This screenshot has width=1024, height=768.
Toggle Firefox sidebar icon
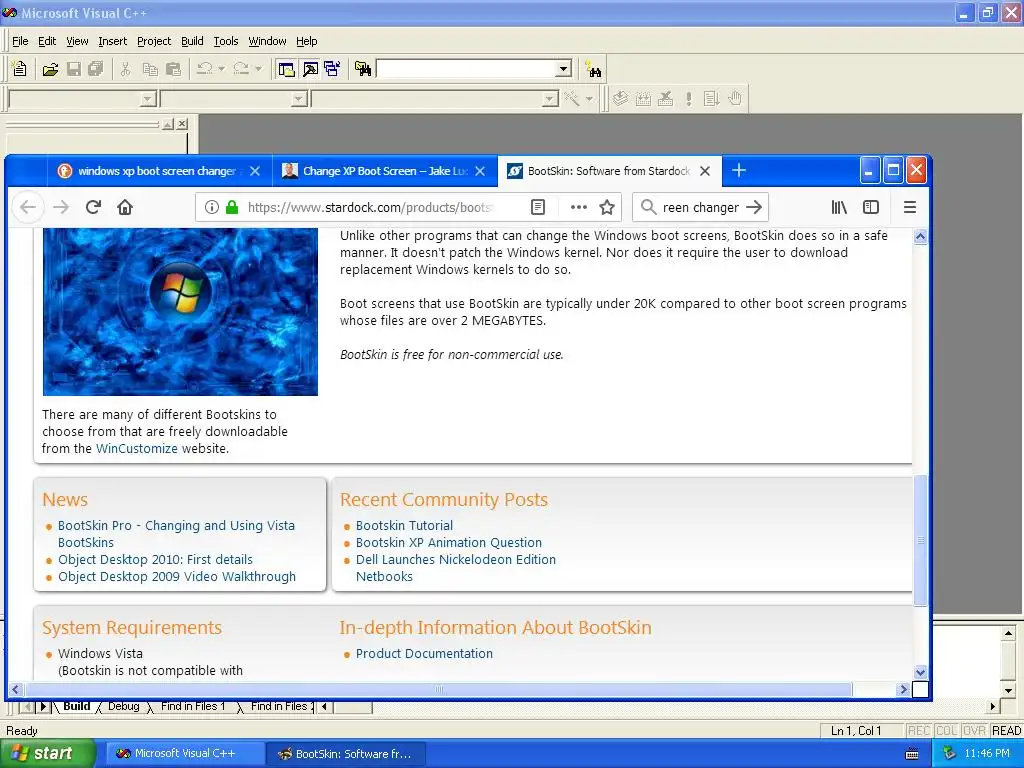click(871, 207)
